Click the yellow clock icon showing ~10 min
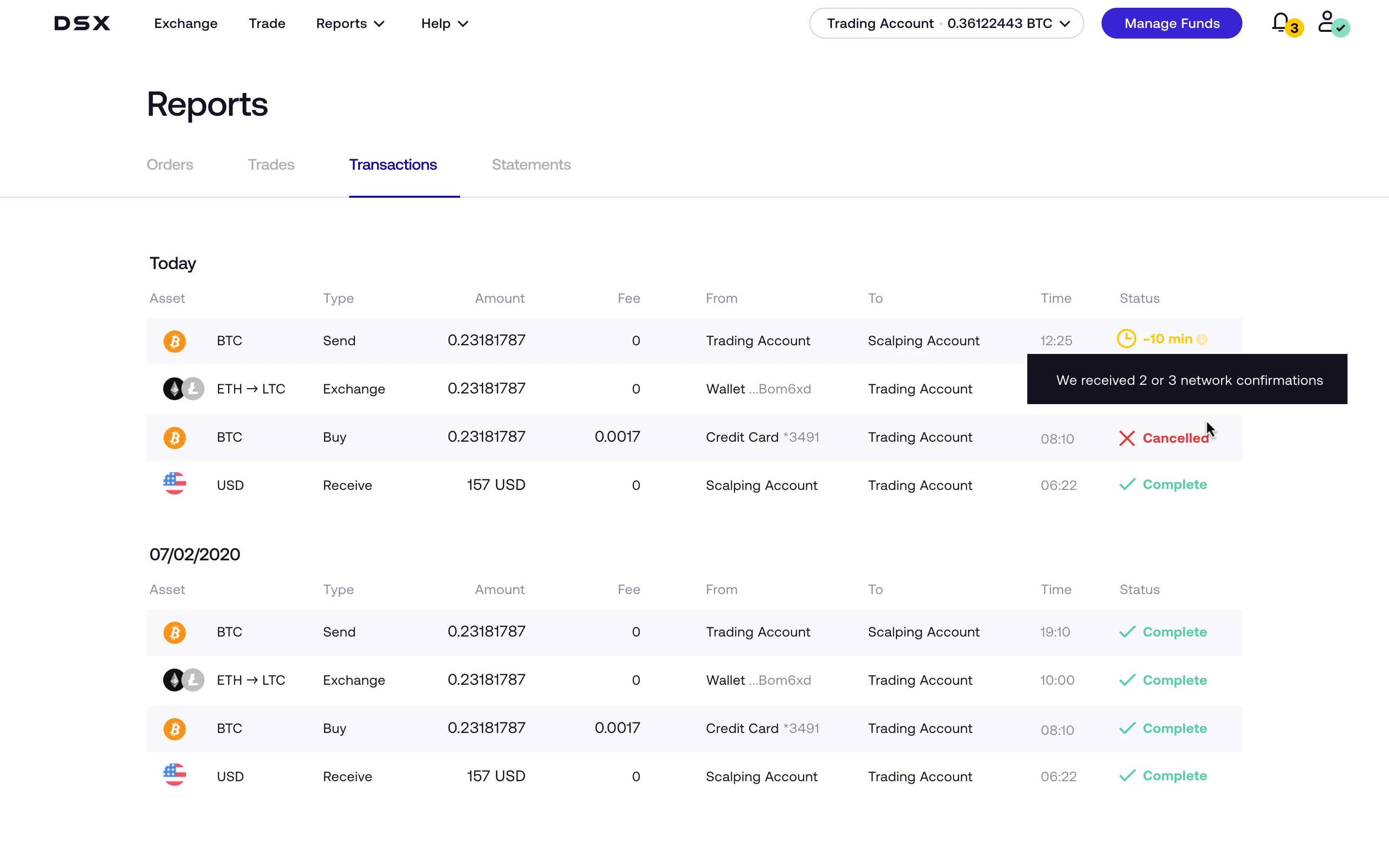The image size is (1389, 868). (x=1127, y=339)
